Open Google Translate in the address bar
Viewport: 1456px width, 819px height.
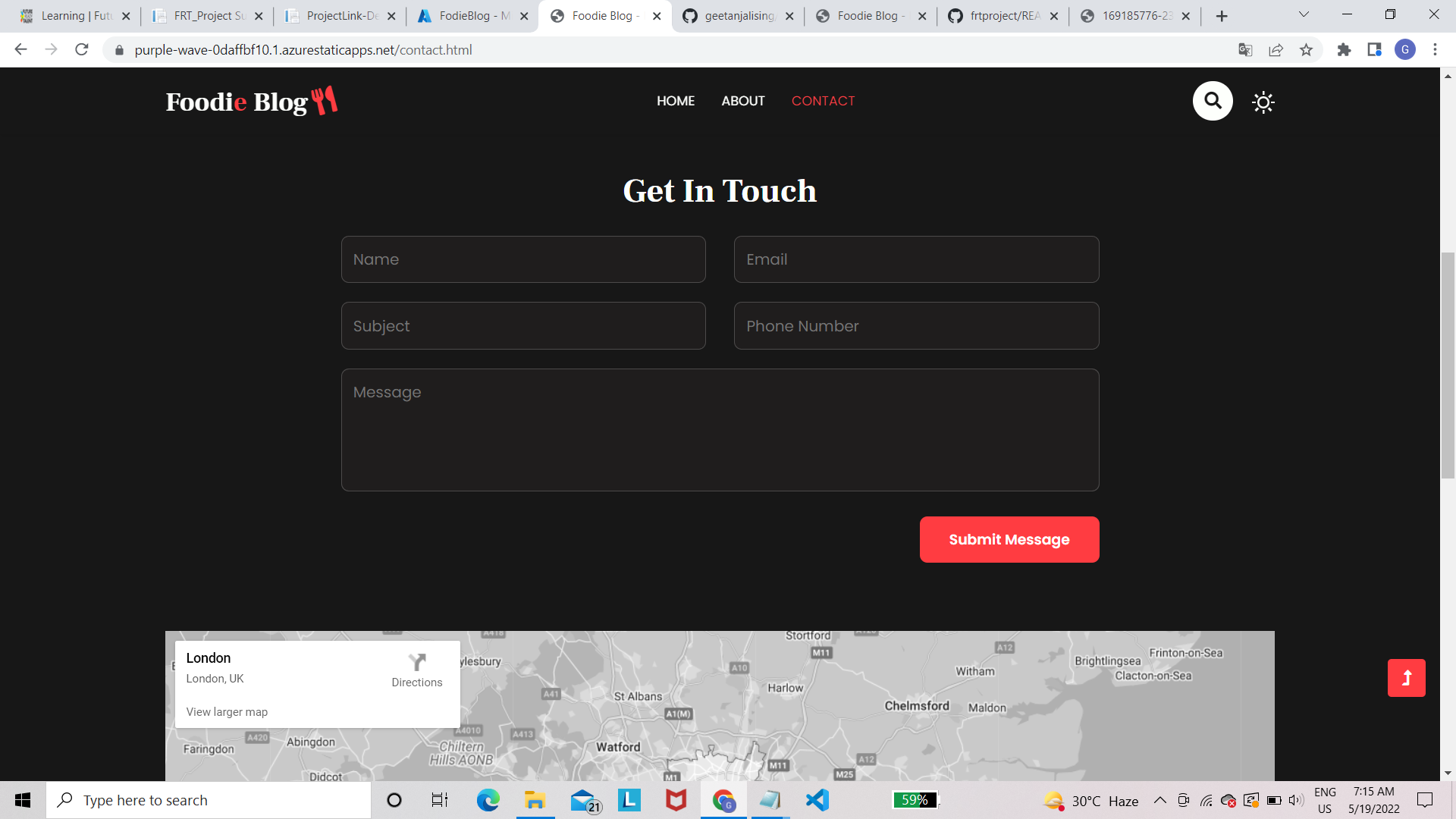click(1244, 49)
